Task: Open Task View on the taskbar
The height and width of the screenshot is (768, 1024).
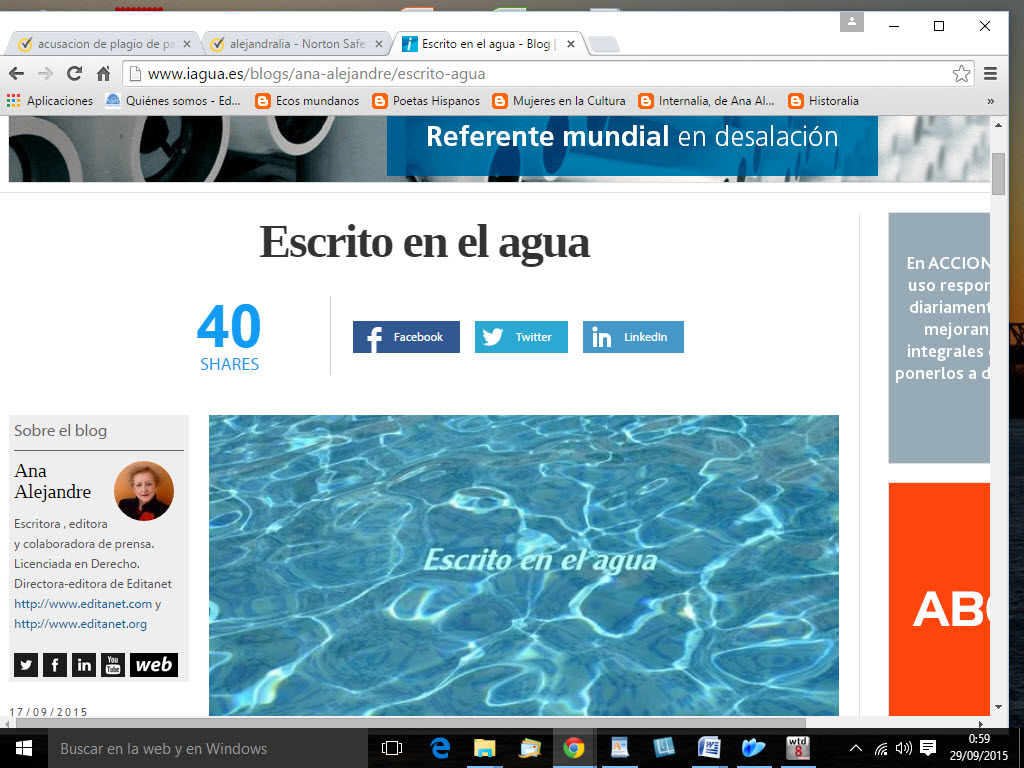Action: pos(392,748)
